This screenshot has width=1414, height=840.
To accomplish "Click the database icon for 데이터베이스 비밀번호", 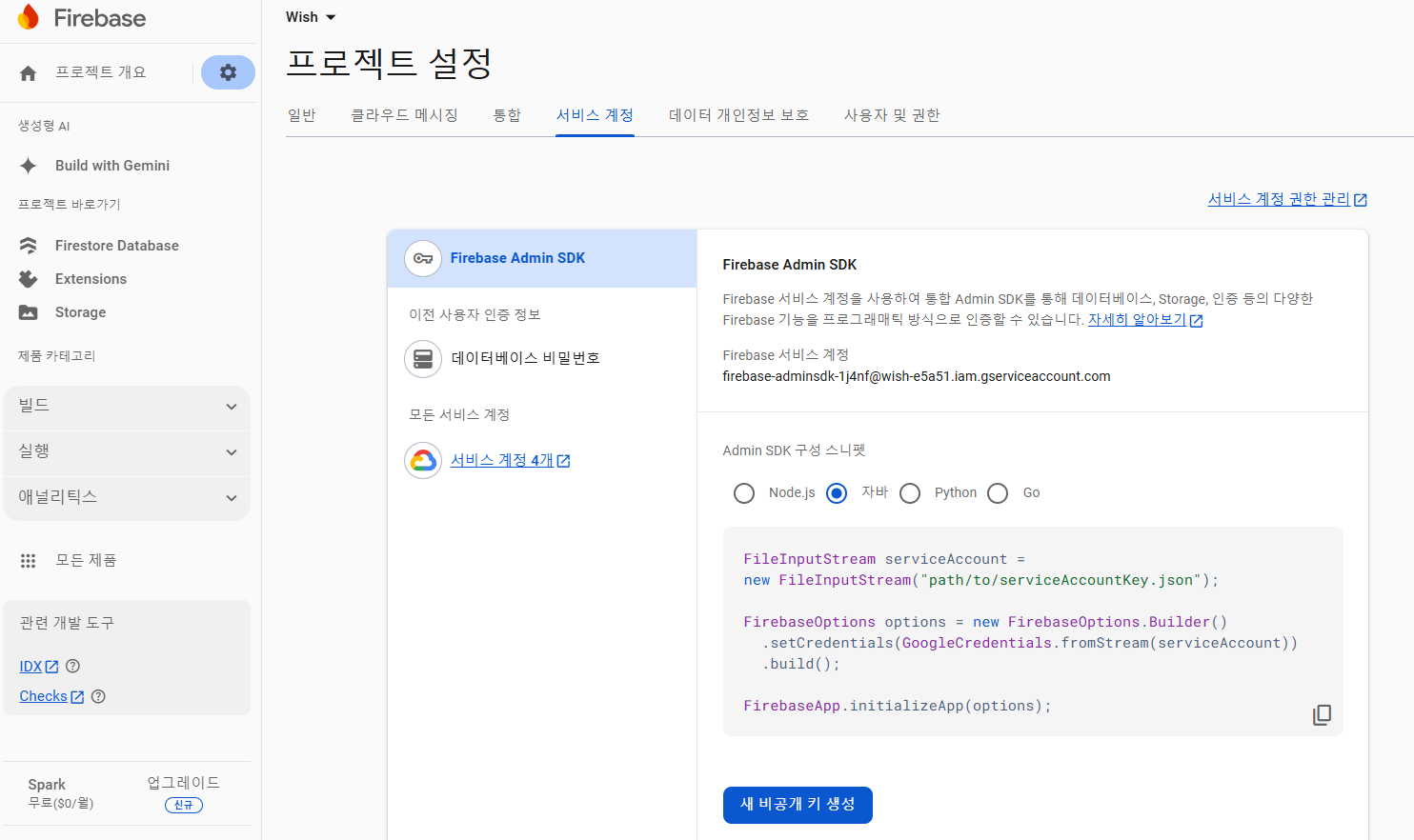I will (x=423, y=359).
